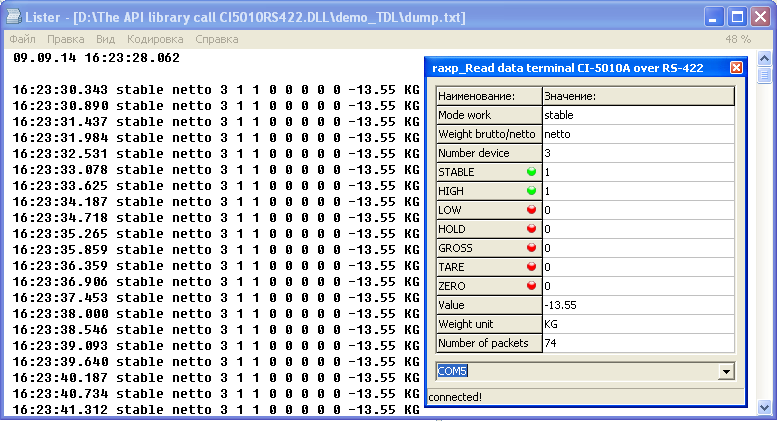The width and height of the screenshot is (777, 421).
Task: Click the red GROSS indicator light
Action: [531, 247]
